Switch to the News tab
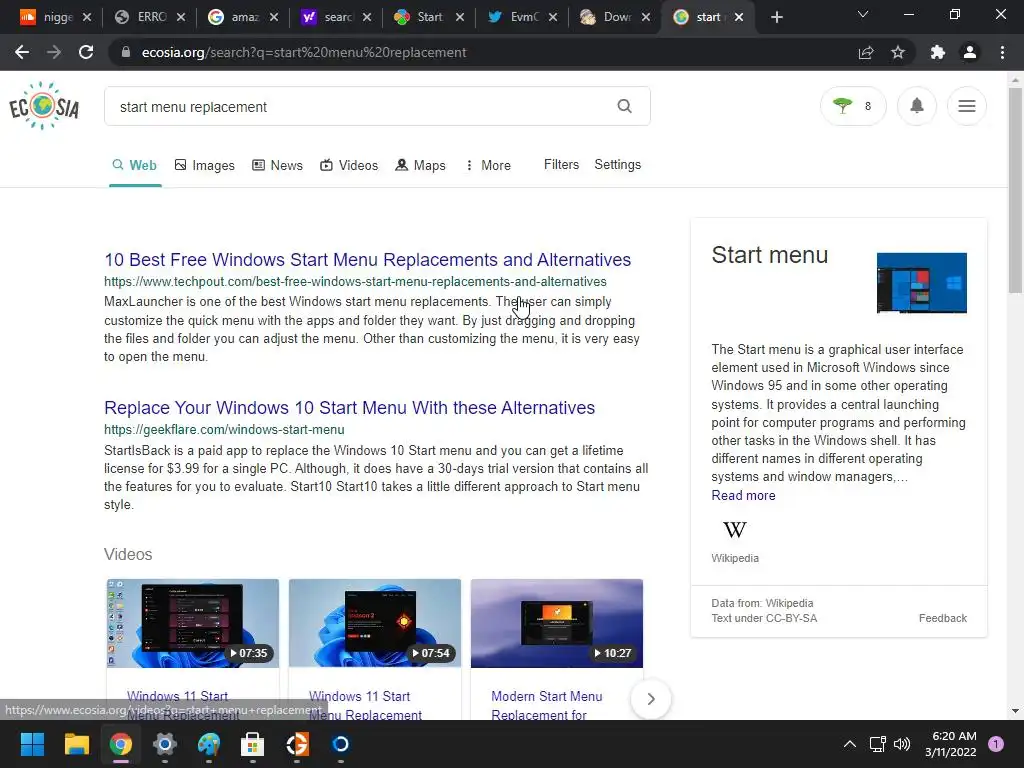 (278, 165)
